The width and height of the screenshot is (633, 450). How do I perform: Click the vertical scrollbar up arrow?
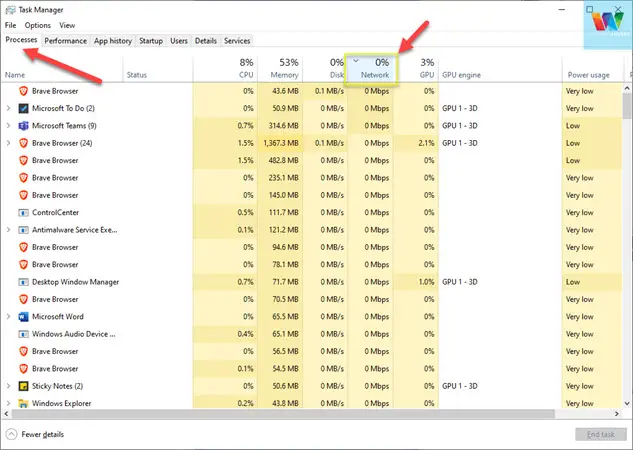coord(627,88)
